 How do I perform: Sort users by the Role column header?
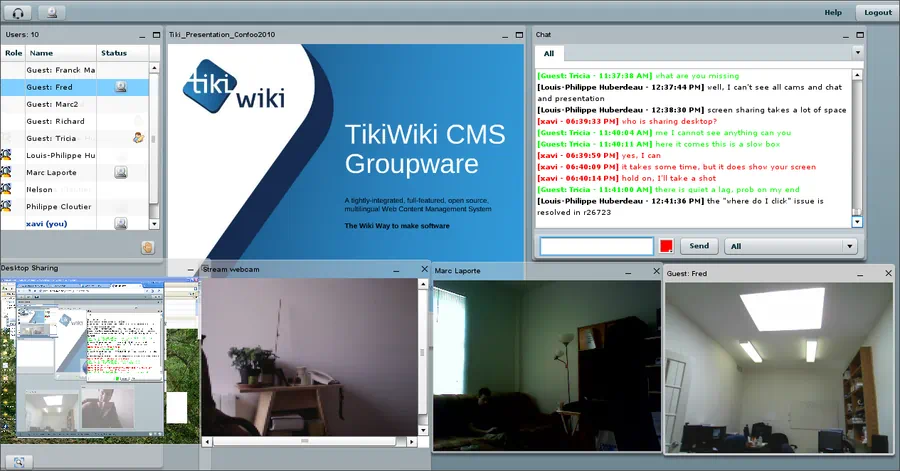13,53
